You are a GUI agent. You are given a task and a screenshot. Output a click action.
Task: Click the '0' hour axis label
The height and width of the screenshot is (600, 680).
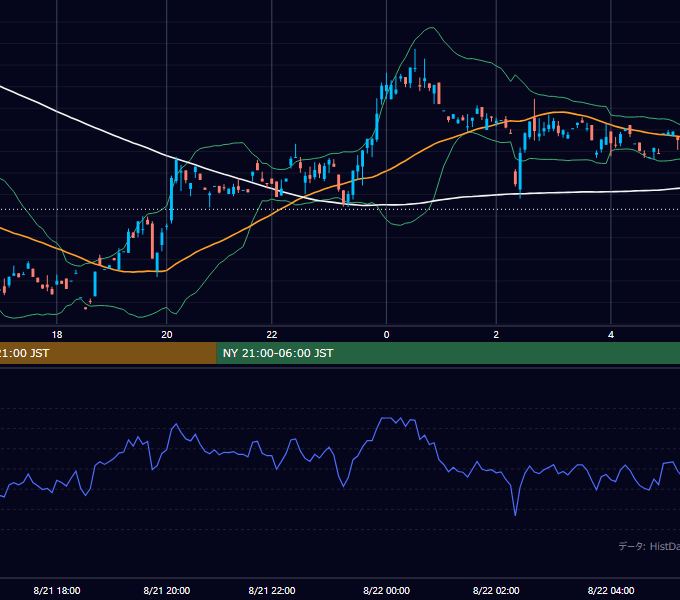tap(386, 335)
